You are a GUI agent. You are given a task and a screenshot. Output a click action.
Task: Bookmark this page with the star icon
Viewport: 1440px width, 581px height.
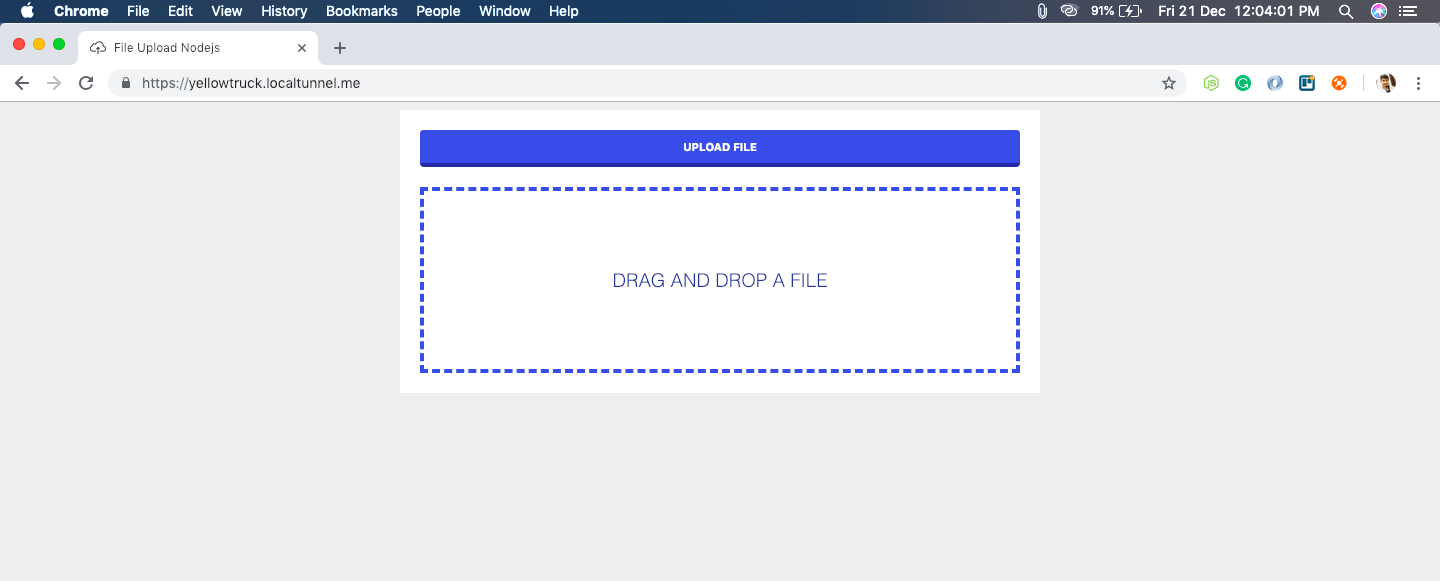tap(1168, 84)
